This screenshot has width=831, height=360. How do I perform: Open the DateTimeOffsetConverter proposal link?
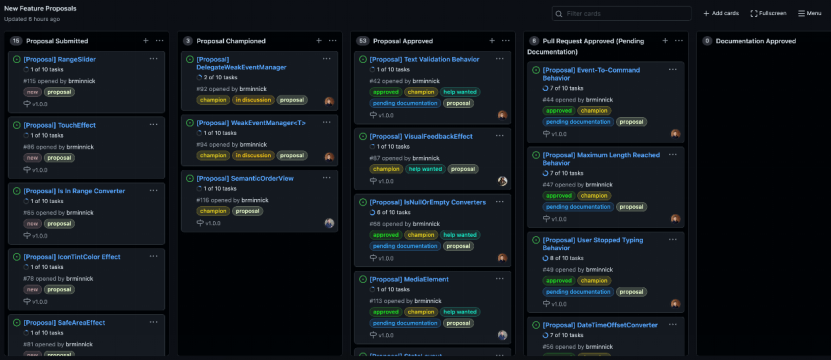[600, 325]
